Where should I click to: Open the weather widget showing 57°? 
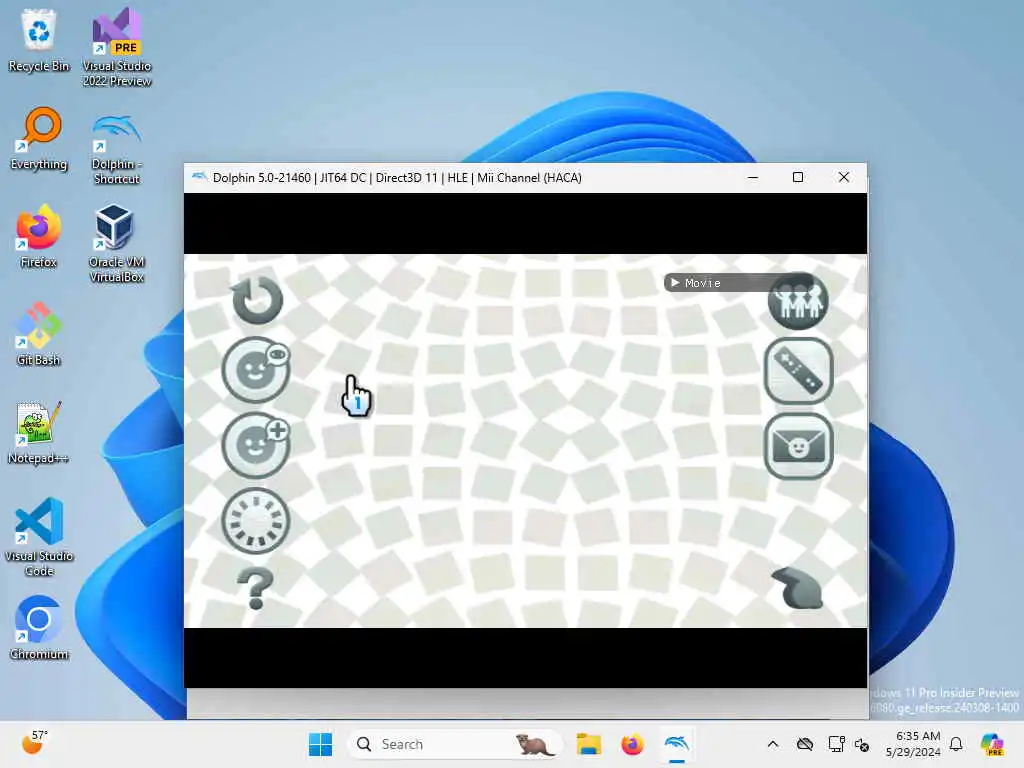point(35,743)
